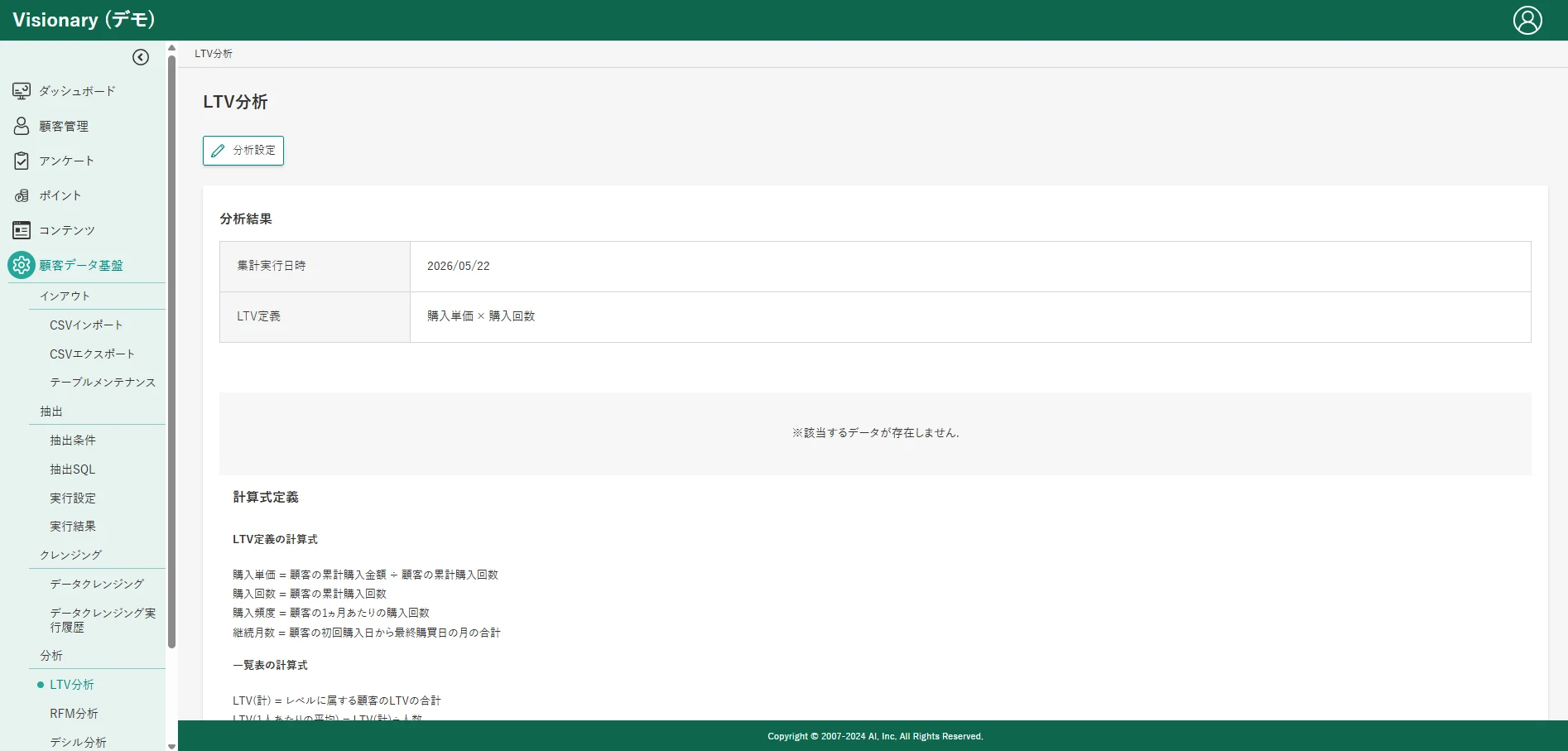Viewport: 1568px width, 751px height.
Task: Open RFM分析 page
Action: coord(74,713)
